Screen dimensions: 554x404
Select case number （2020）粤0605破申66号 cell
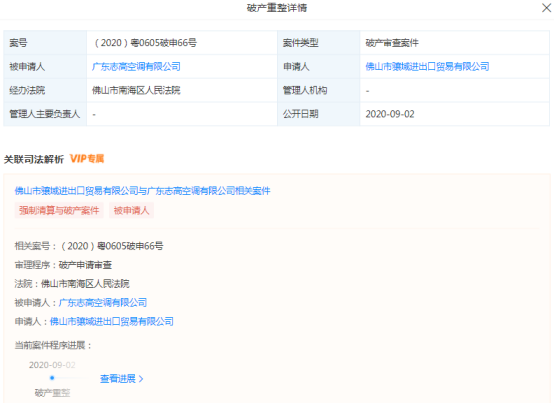[182, 43]
